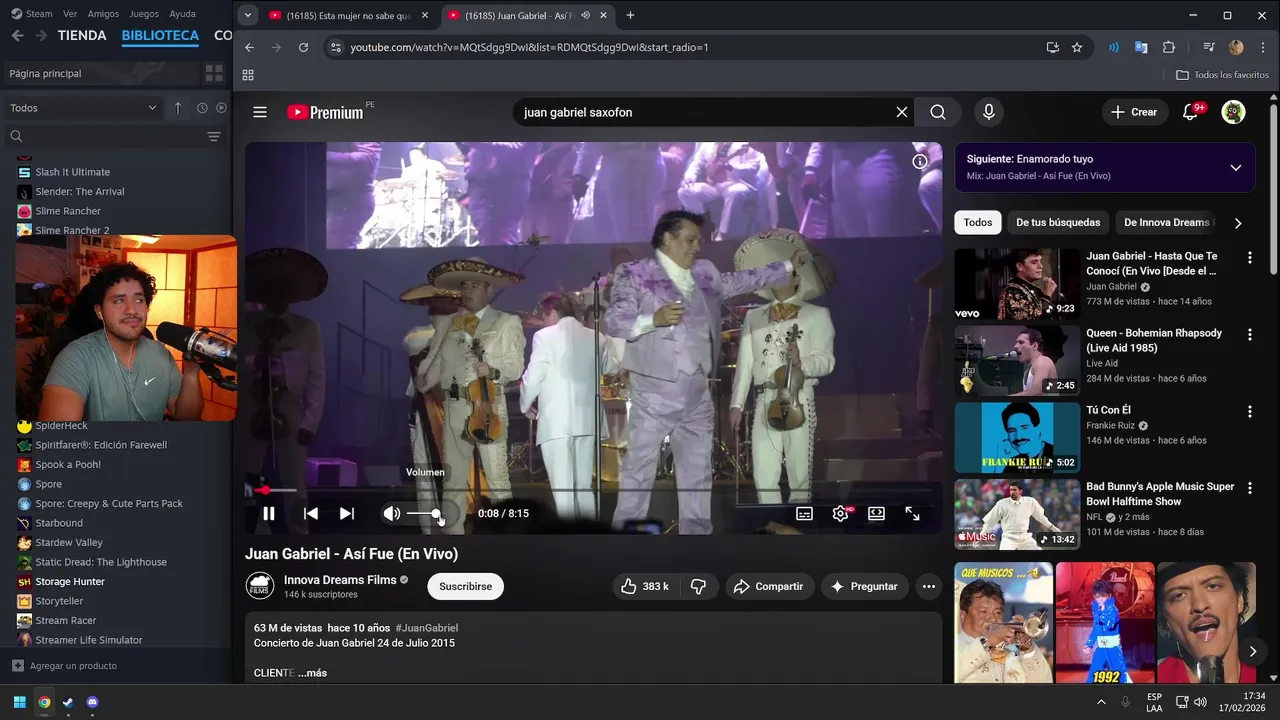Enter fullscreen on the video player

coord(912,513)
